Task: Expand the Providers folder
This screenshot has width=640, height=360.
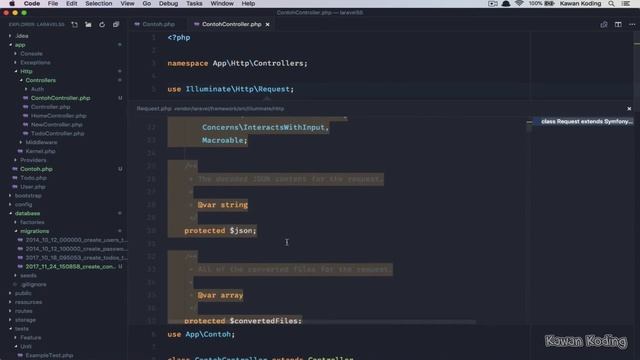Action: tap(33, 160)
